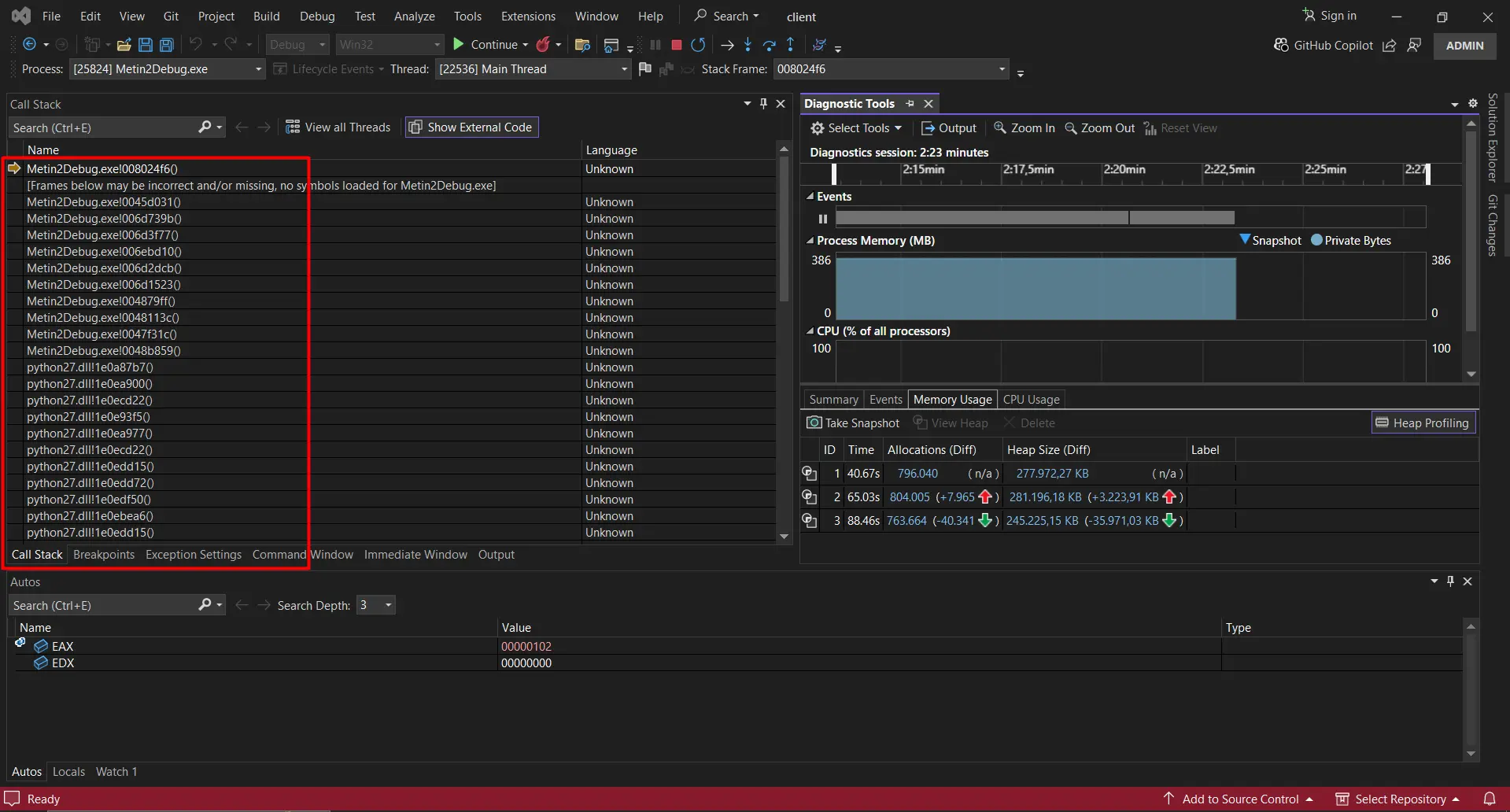The height and width of the screenshot is (812, 1510).
Task: Click the Break All pause icon
Action: coord(655,45)
